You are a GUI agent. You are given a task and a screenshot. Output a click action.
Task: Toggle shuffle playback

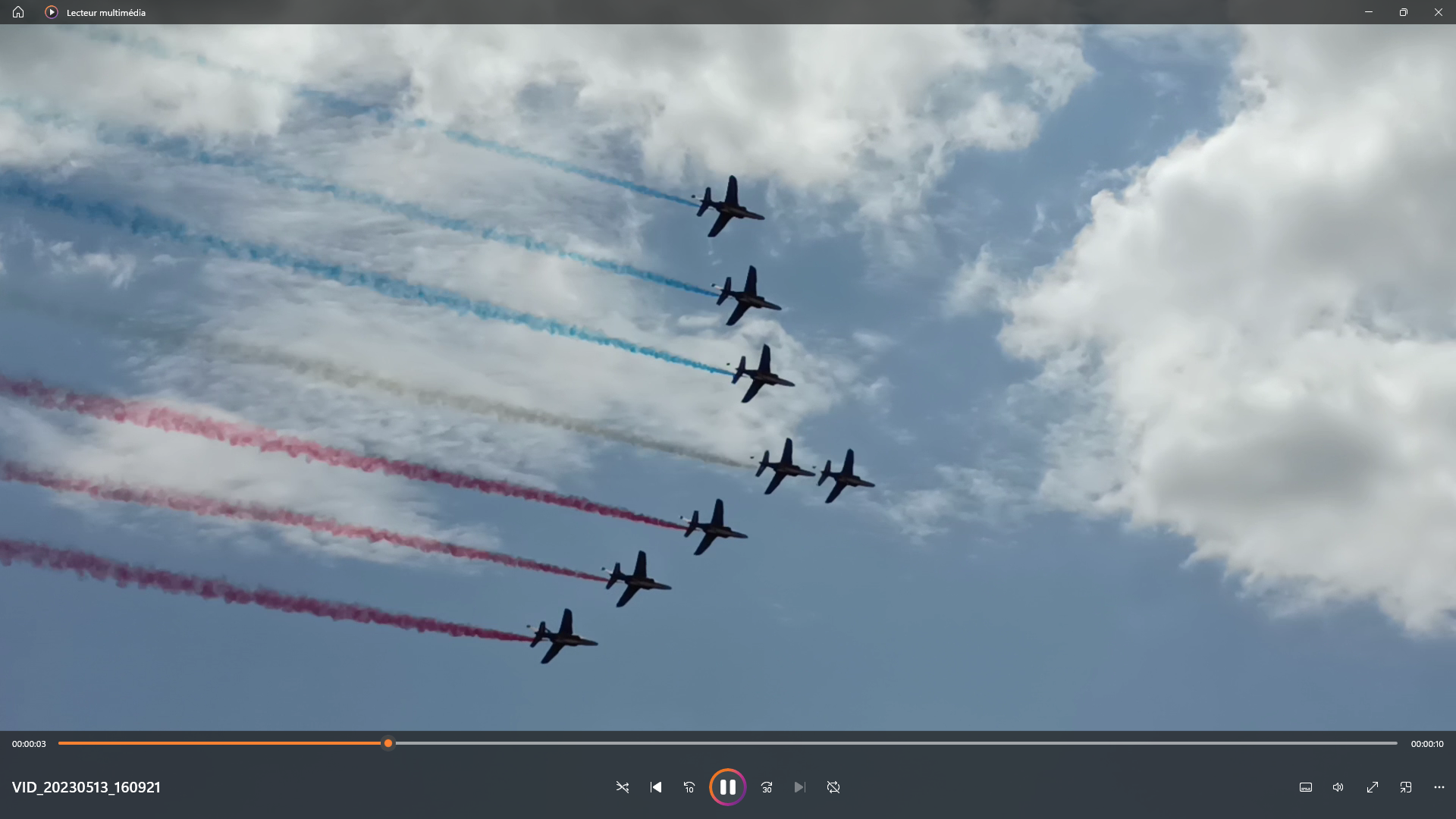623,787
